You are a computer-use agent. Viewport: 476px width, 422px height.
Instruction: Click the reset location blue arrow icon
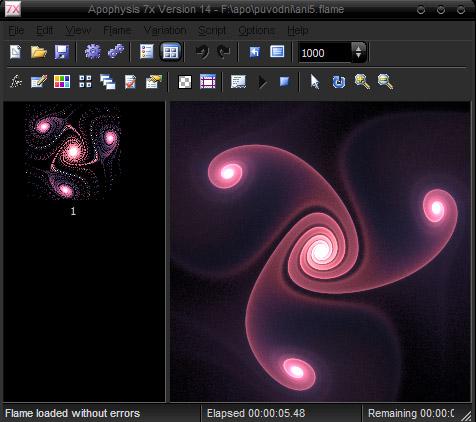click(x=255, y=52)
